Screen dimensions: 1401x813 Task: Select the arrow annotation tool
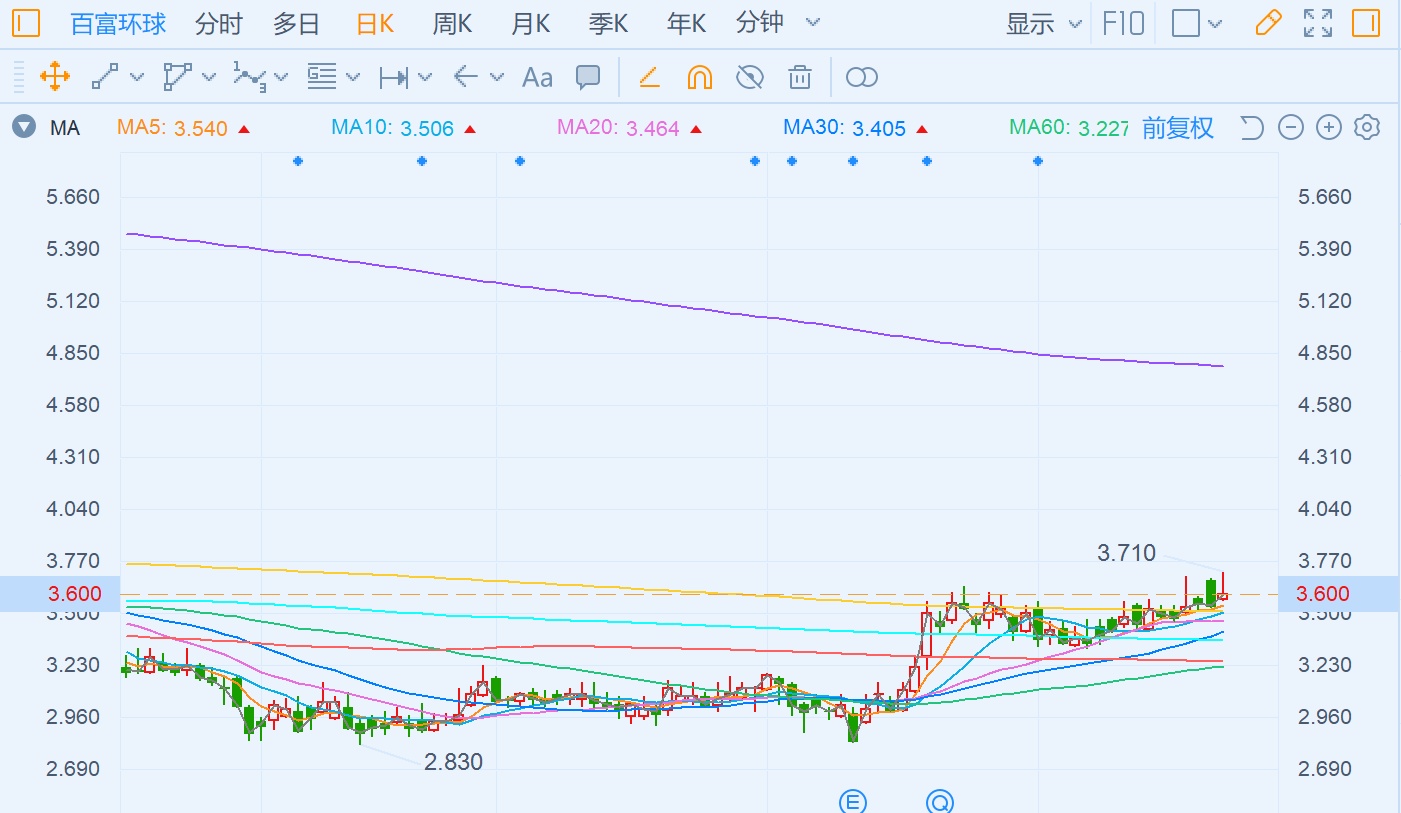click(466, 77)
